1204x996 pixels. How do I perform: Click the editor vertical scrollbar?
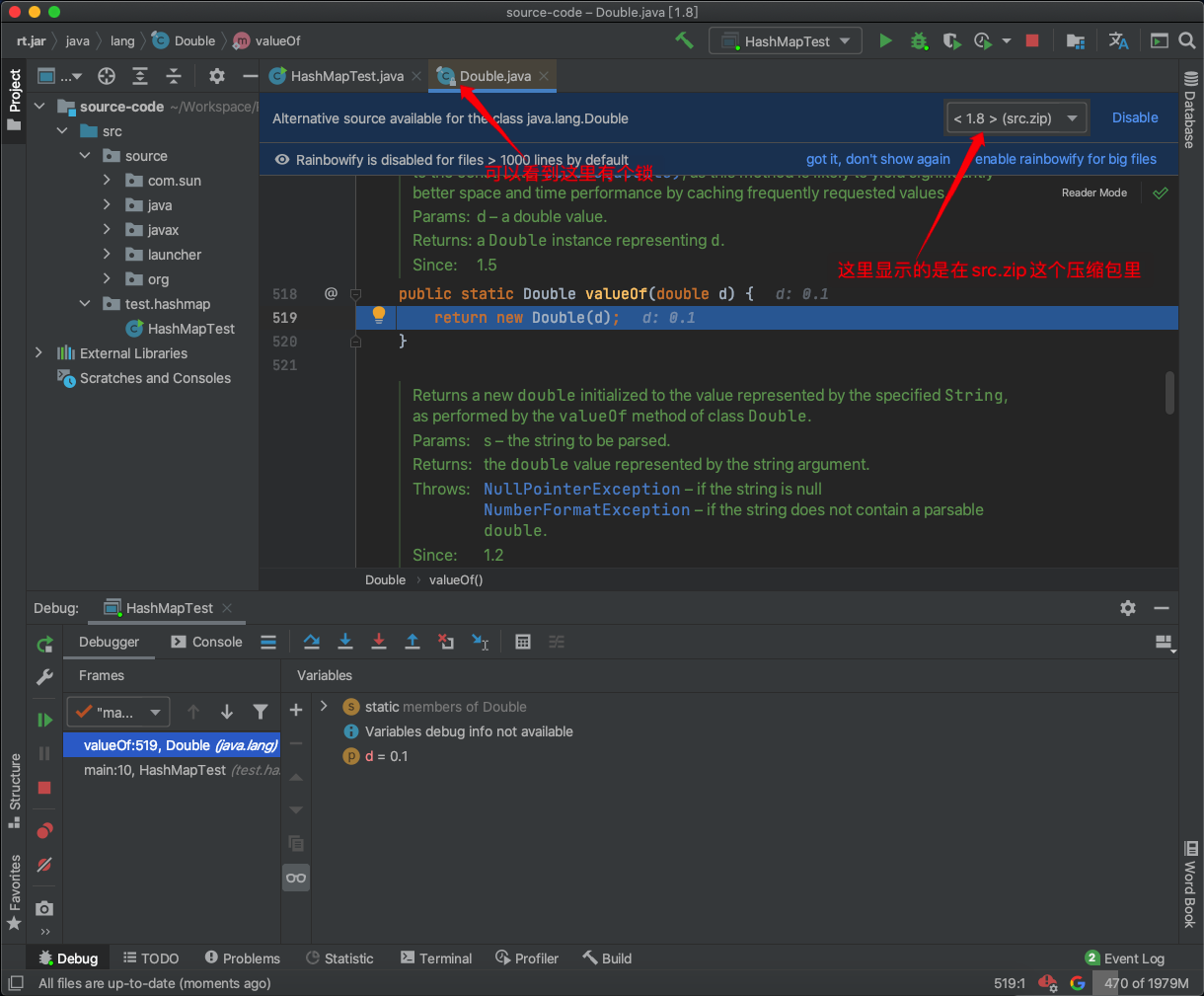(1170, 392)
